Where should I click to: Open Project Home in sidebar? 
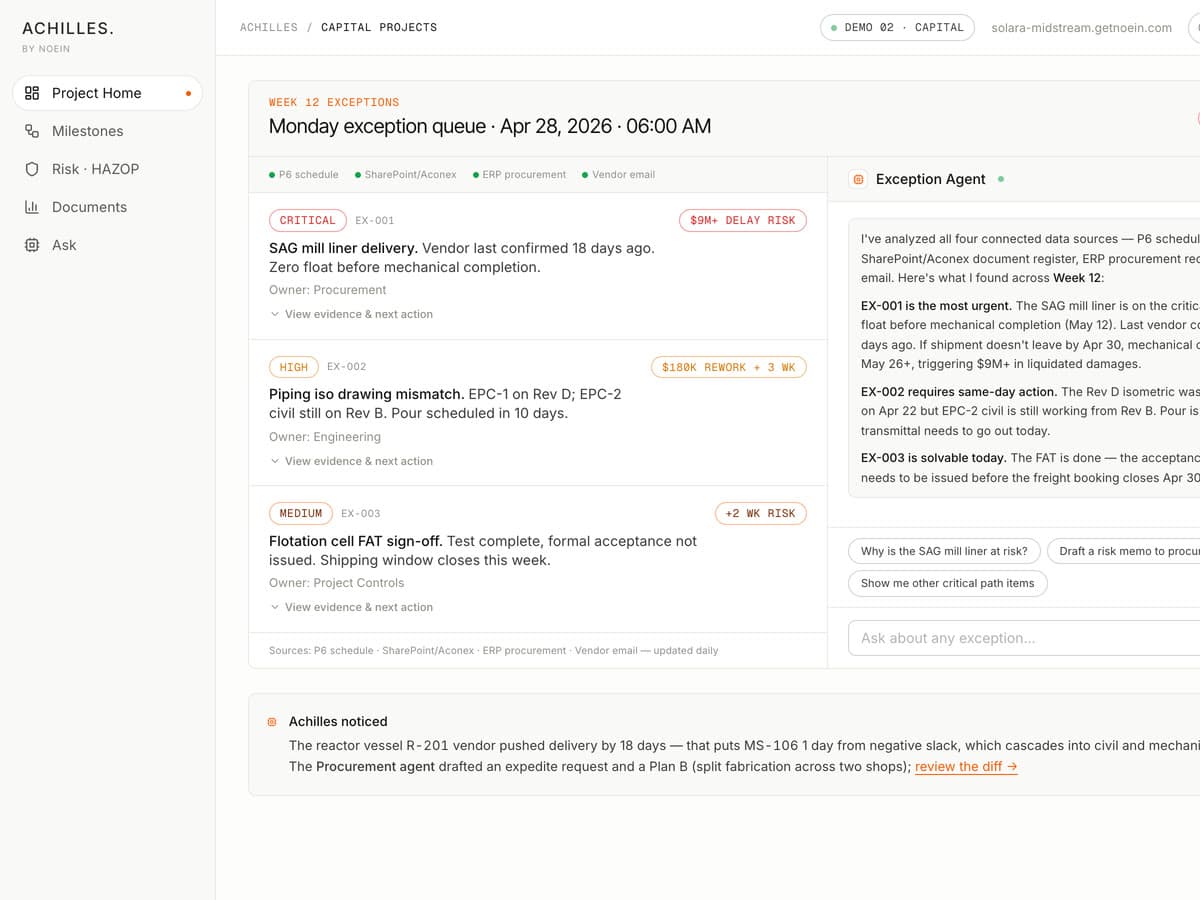pyautogui.click(x=107, y=93)
